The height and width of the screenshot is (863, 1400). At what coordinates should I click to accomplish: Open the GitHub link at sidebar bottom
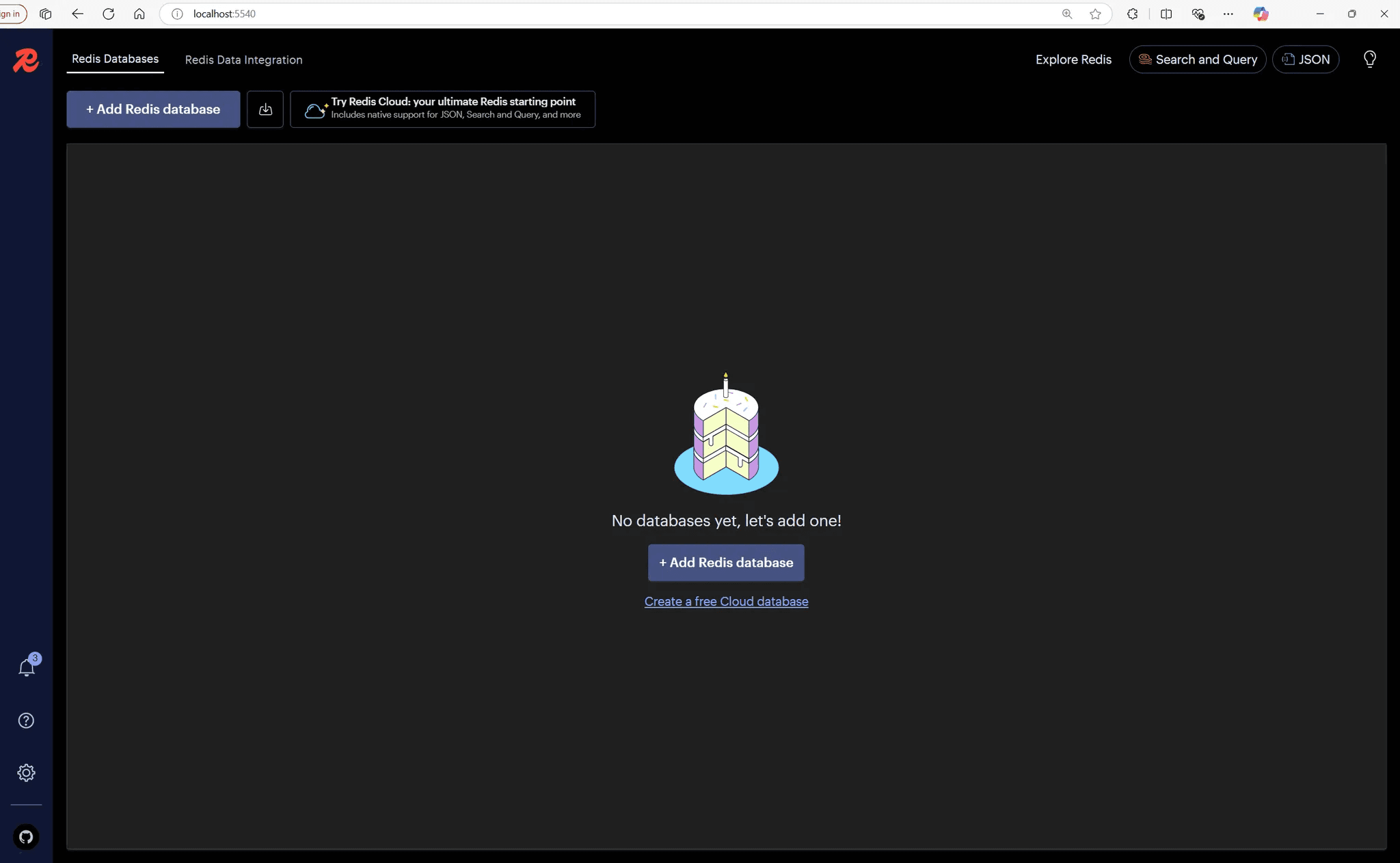(27, 837)
